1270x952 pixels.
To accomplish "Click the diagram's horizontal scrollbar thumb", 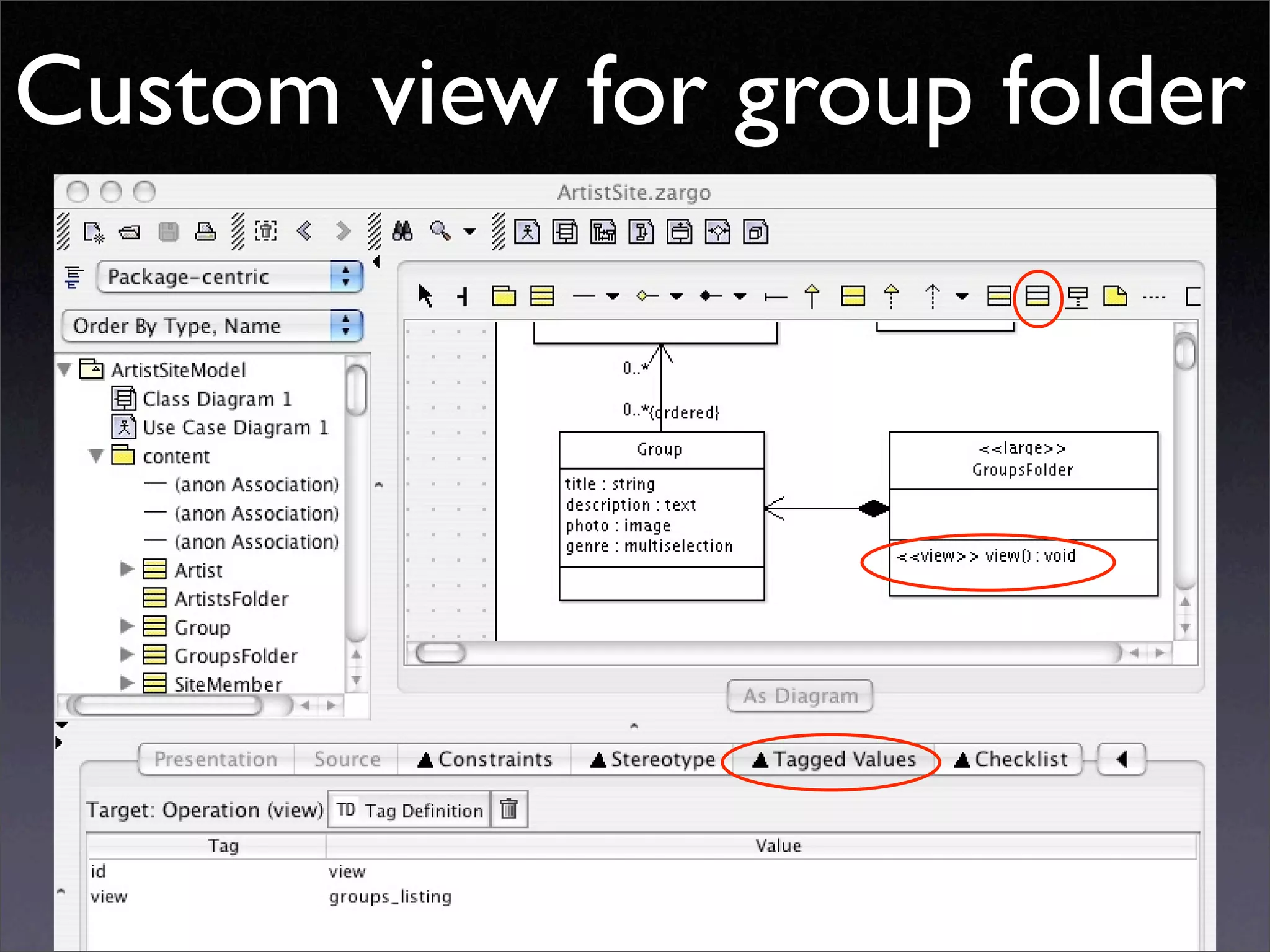I will (440, 653).
